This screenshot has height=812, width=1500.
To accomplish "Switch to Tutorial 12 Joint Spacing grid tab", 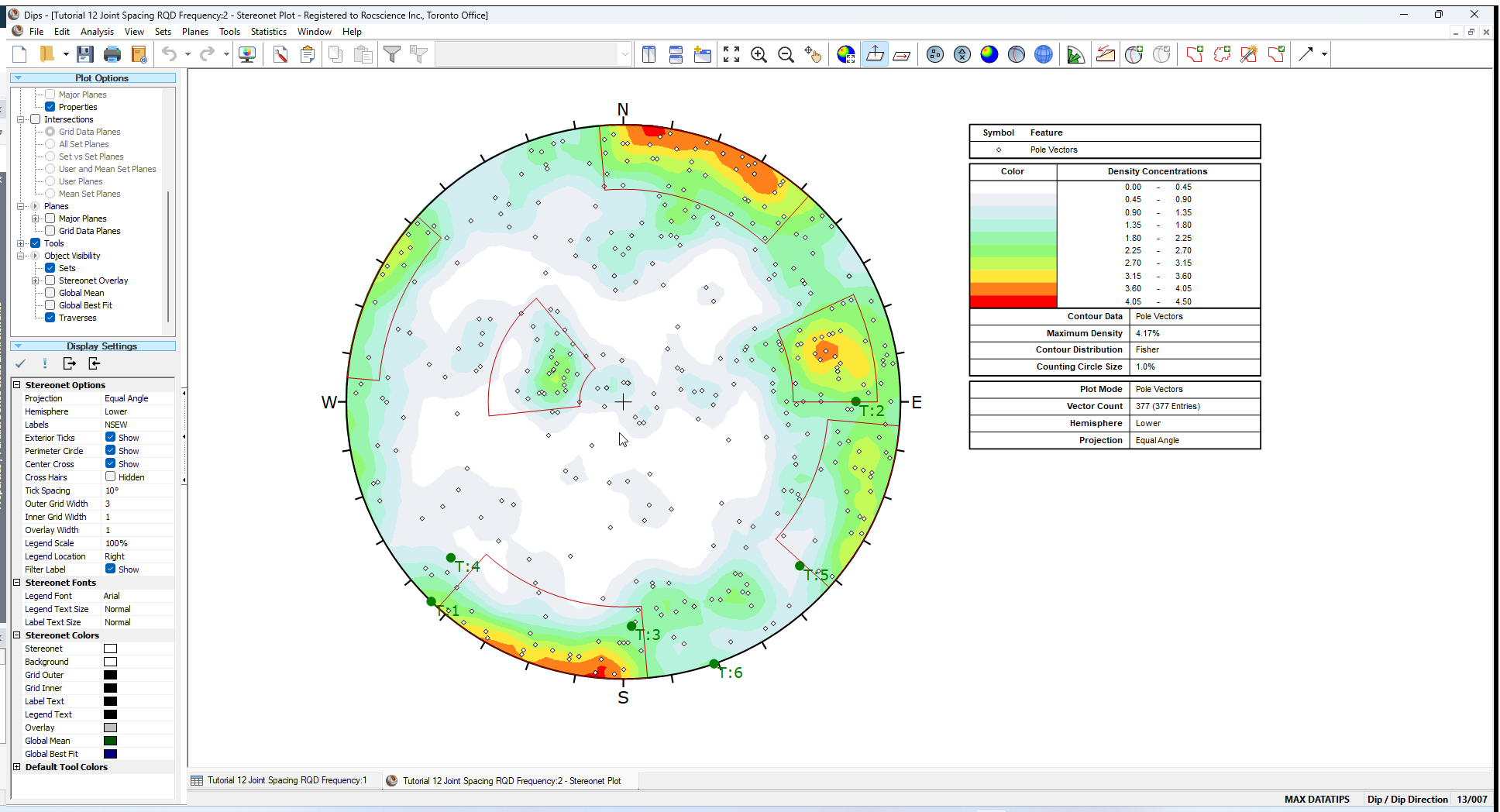I will pos(286,780).
